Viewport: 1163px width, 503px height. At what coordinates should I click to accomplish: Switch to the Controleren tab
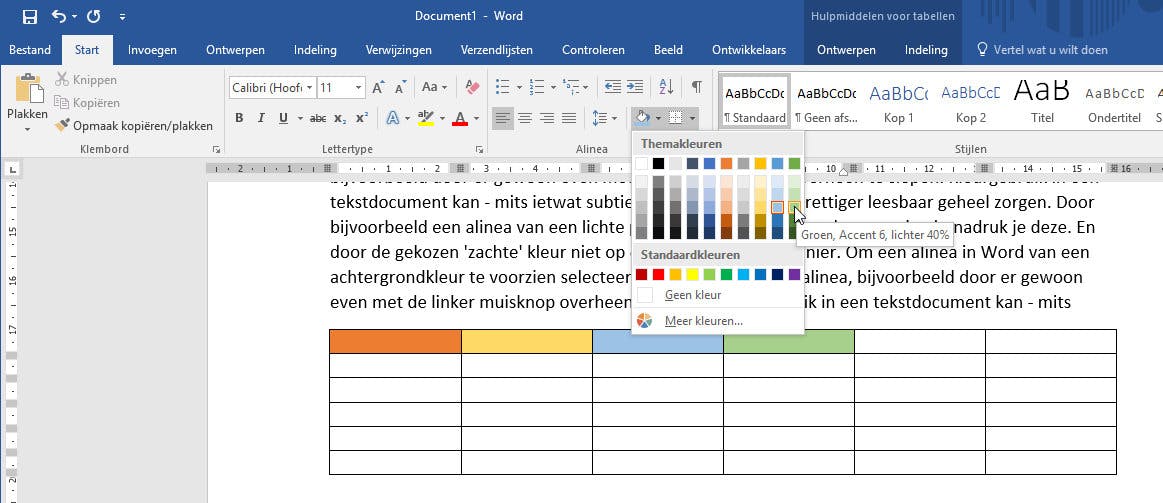[593, 50]
